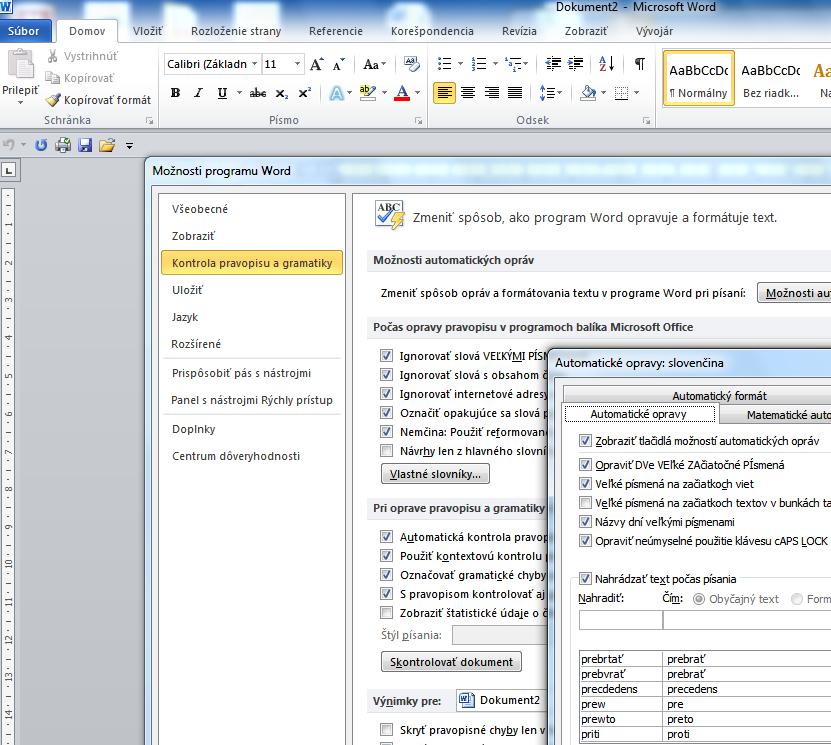Image resolution: width=831 pixels, height=745 pixels.
Task: Apply strikethrough text icon
Action: (258, 93)
